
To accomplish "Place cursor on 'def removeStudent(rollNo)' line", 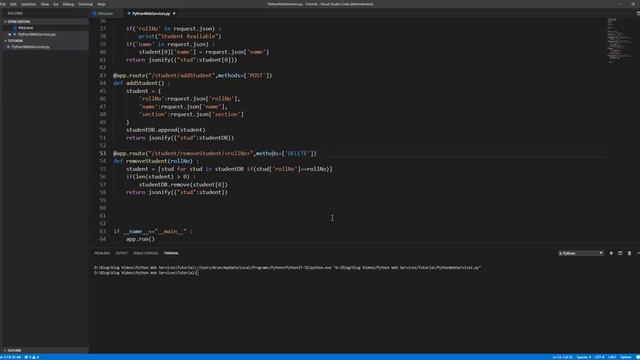I will tap(156, 161).
